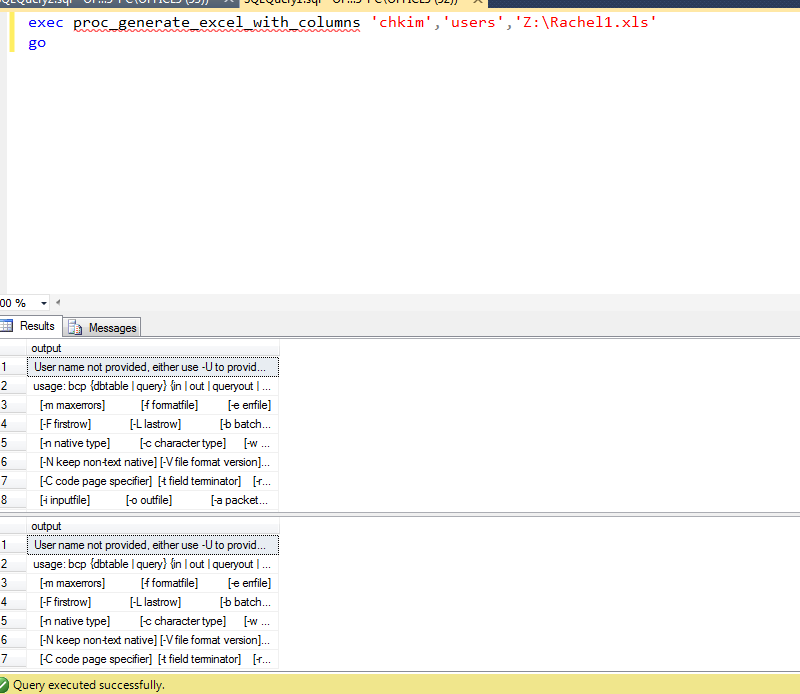The image size is (800, 694).
Task: Click row header 1 in first grid
Action: click(x=13, y=367)
